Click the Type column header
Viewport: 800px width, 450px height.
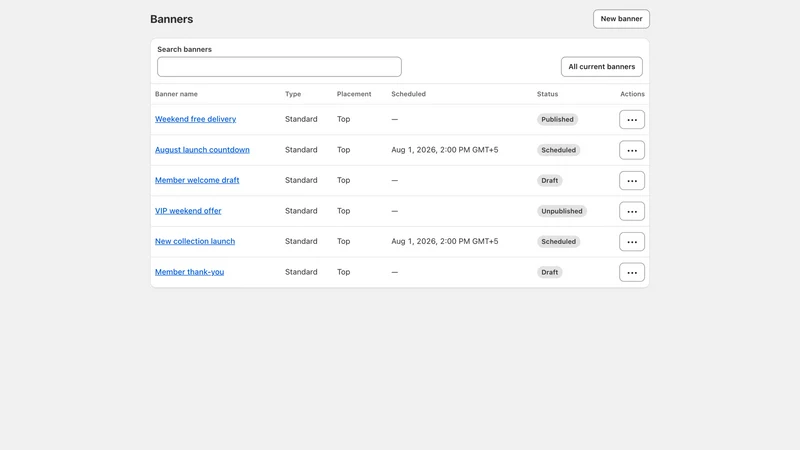pyautogui.click(x=293, y=94)
